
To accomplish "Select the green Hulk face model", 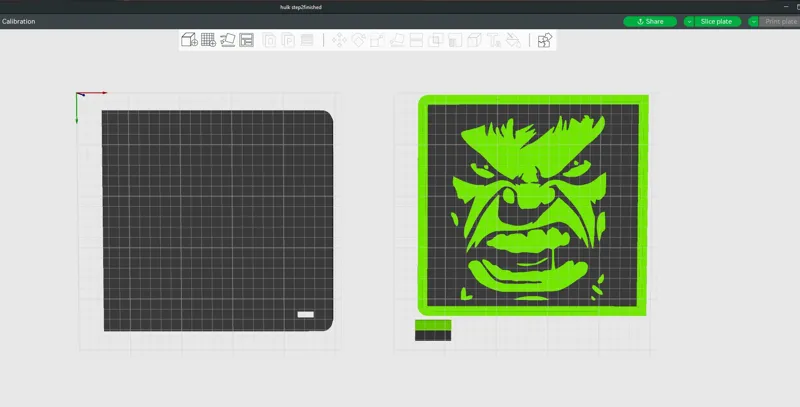I will (533, 205).
